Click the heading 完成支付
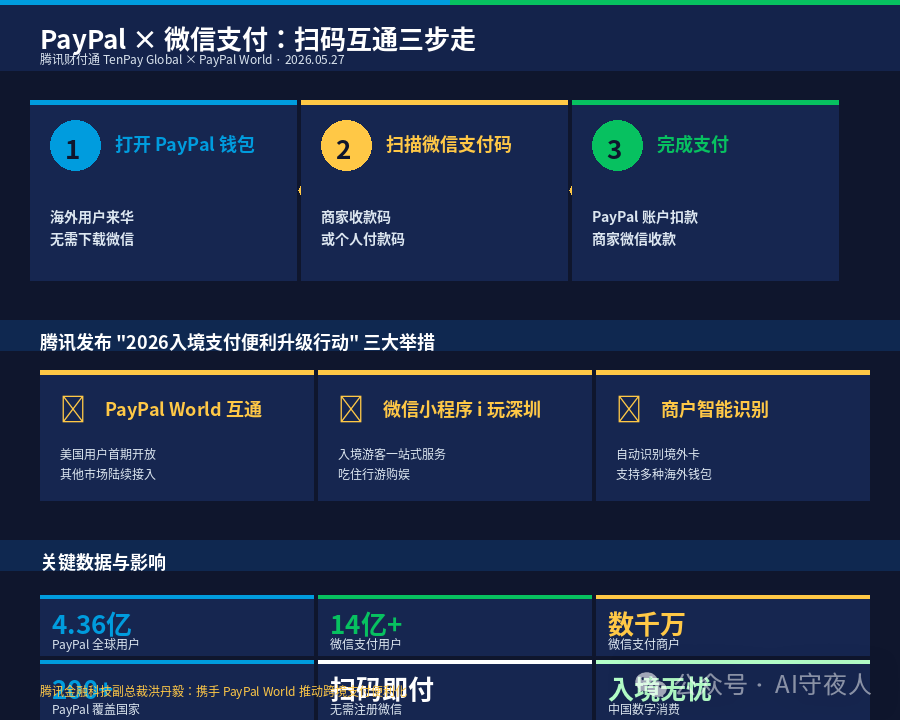Viewport: 900px width, 720px height. click(x=692, y=145)
